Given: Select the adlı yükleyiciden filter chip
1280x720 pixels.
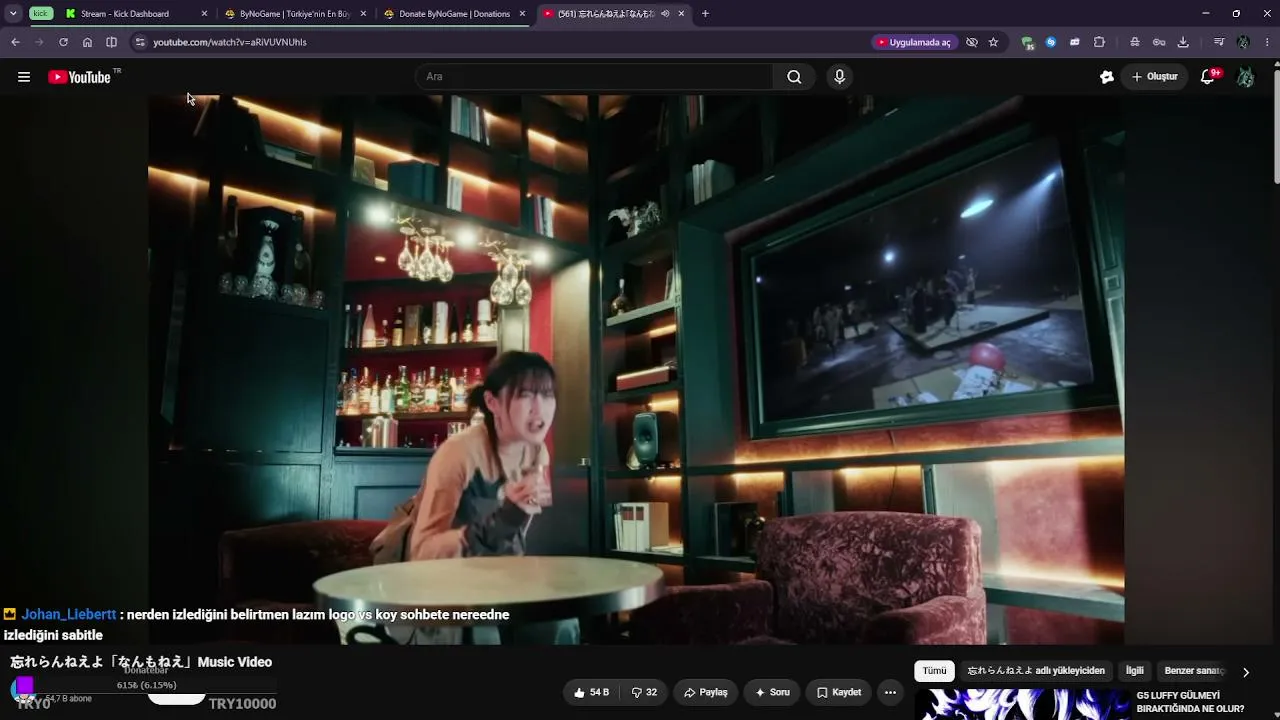Looking at the screenshot, I should tap(1036, 671).
